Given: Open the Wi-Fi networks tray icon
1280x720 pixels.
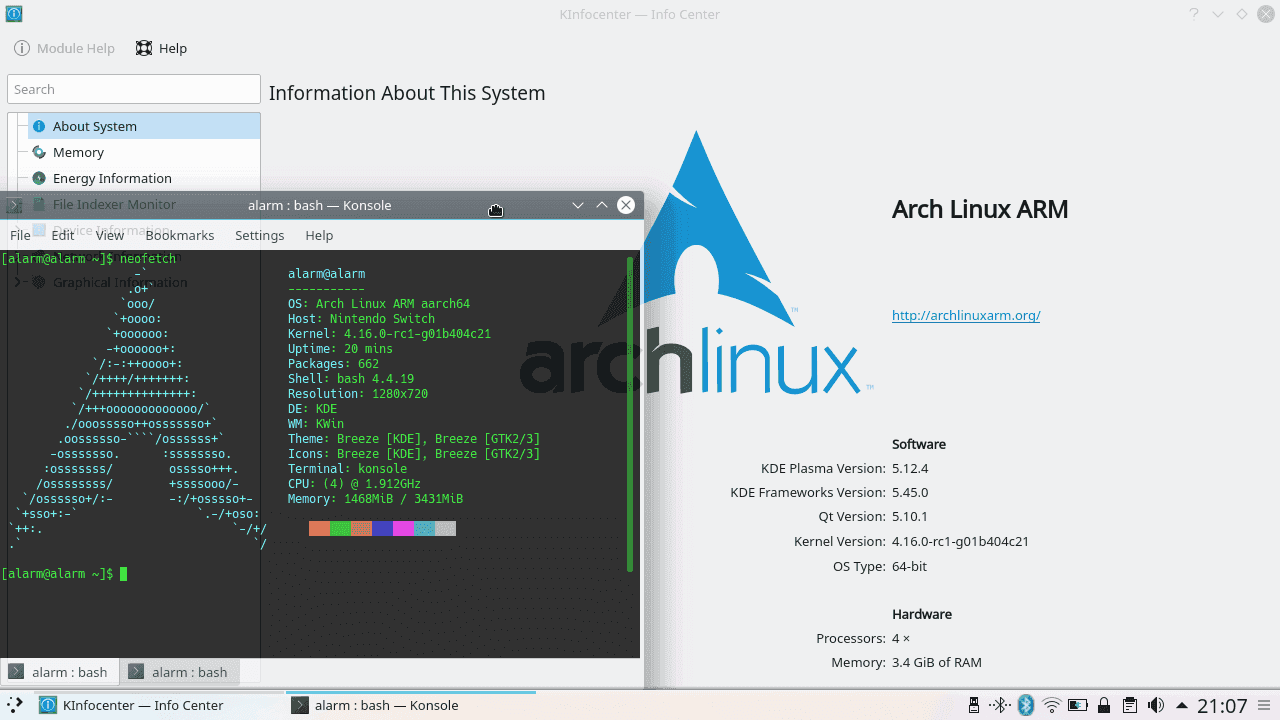Looking at the screenshot, I should [x=1051, y=705].
